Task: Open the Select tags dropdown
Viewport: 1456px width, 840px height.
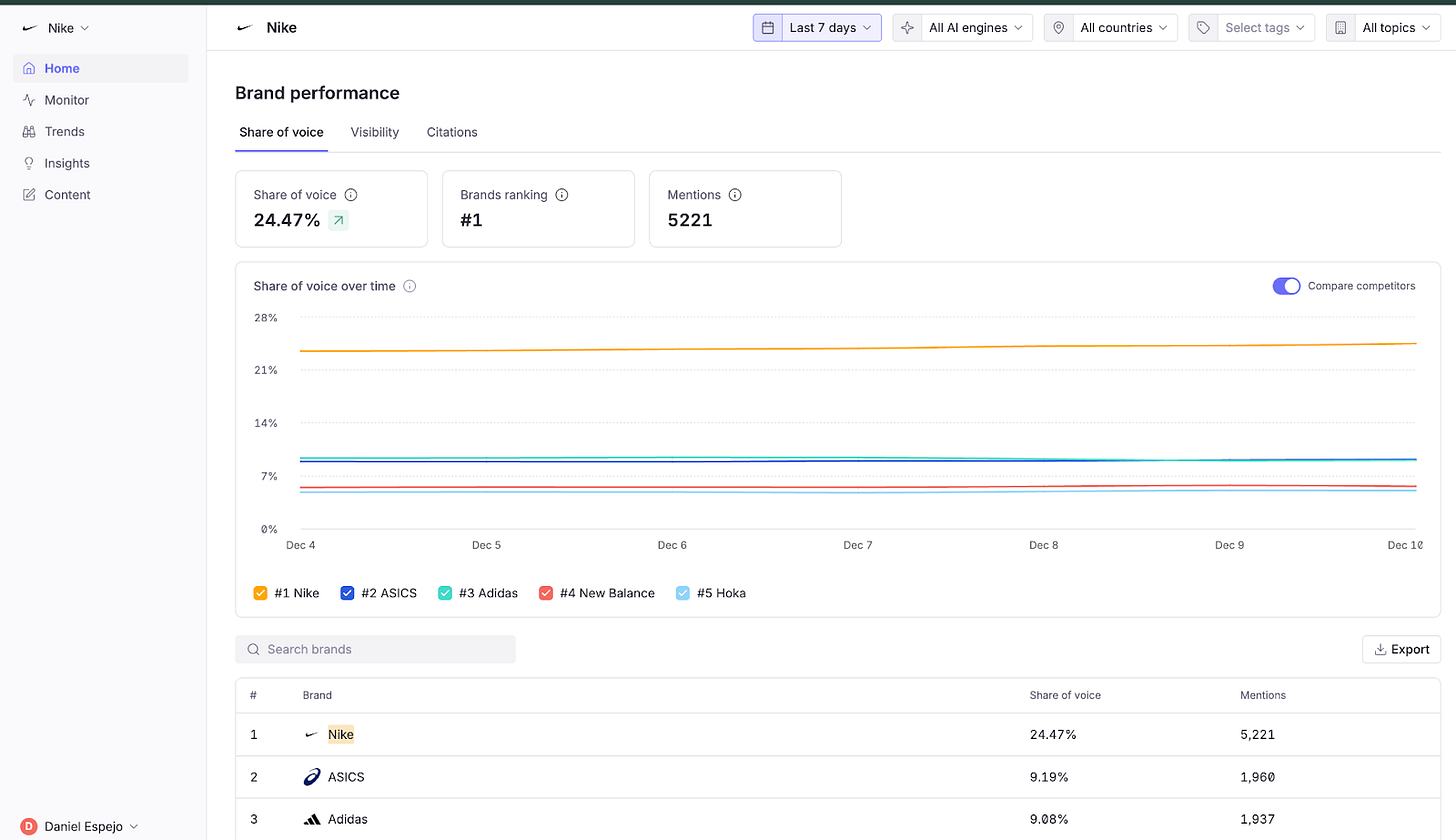Action: [x=1252, y=28]
